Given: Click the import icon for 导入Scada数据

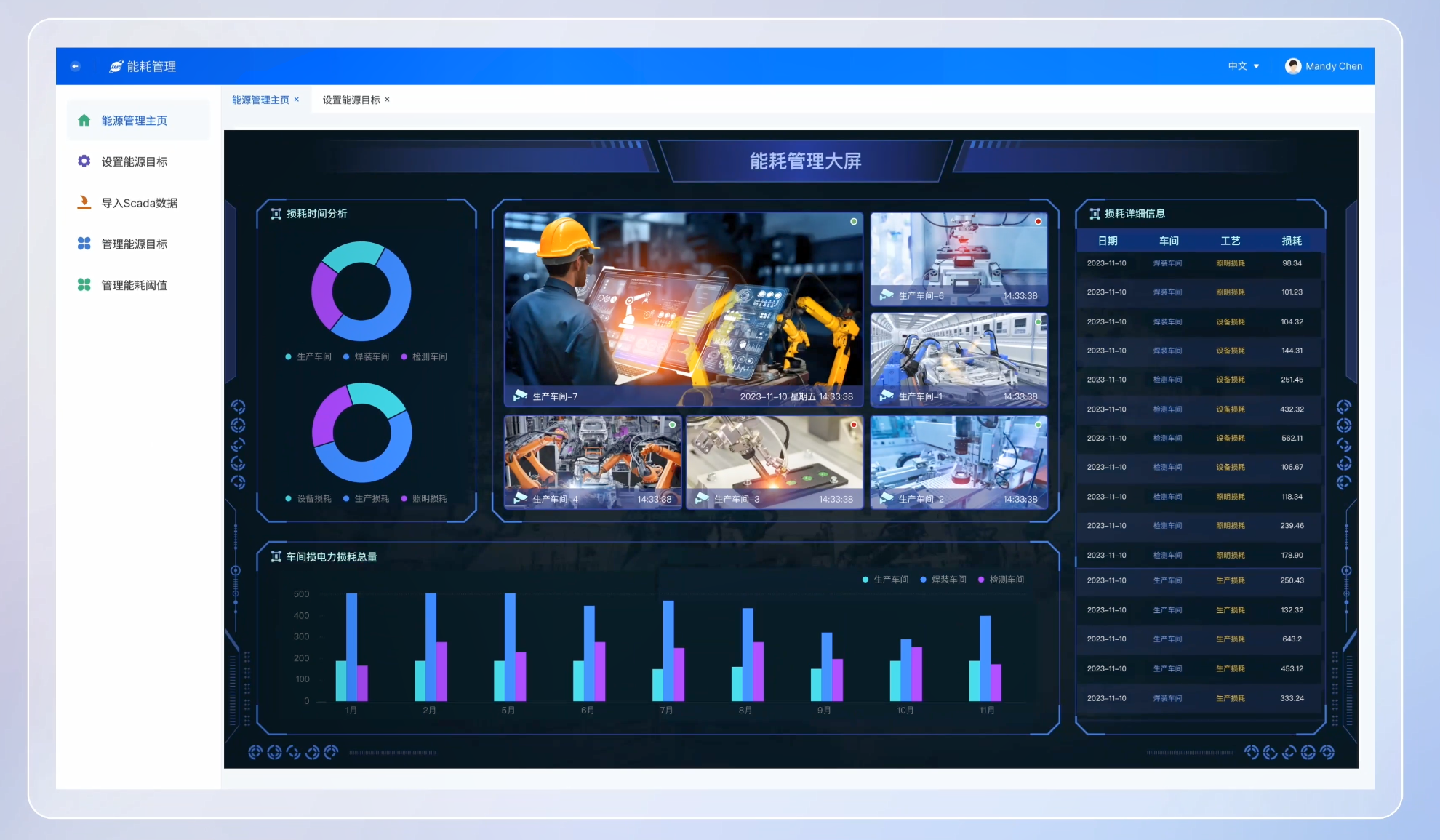Looking at the screenshot, I should tap(84, 202).
